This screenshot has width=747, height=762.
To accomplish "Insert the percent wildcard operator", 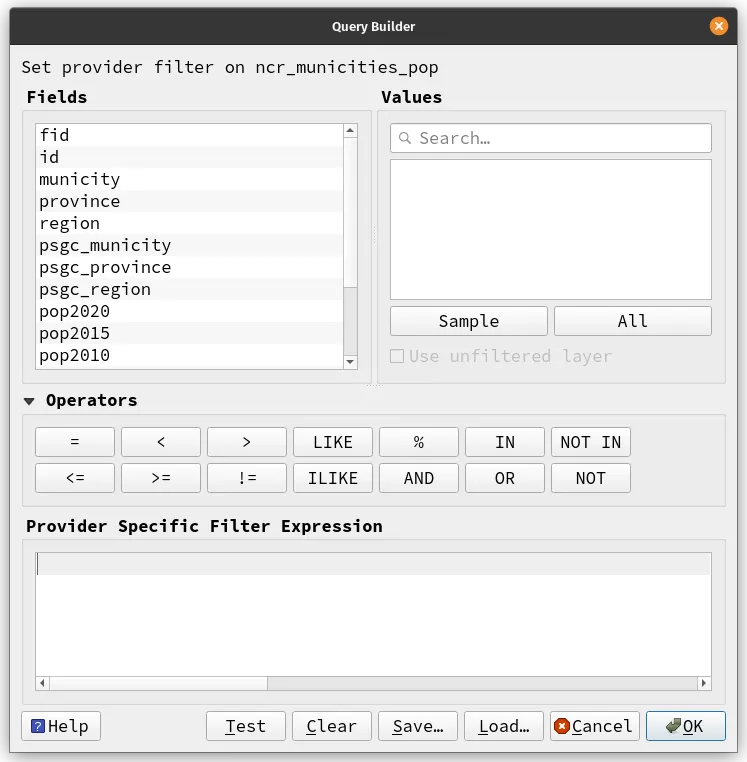I will [419, 442].
